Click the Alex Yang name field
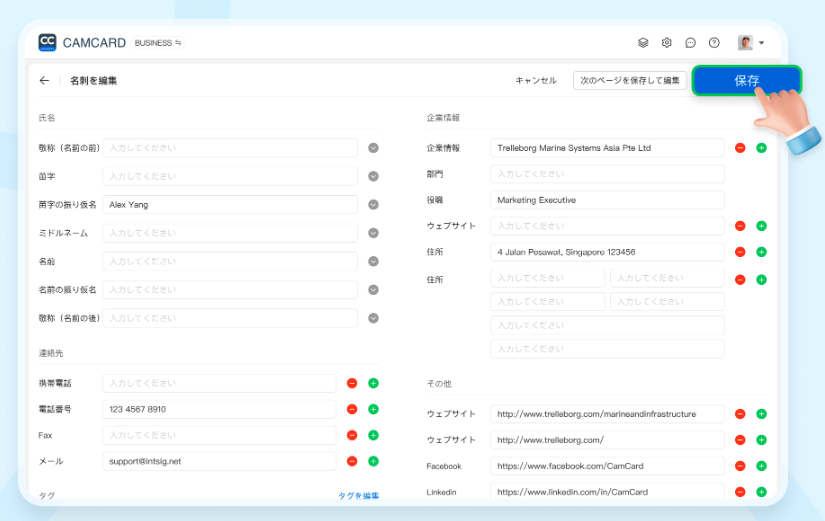Screen dimensions: 825x521 point(230,205)
